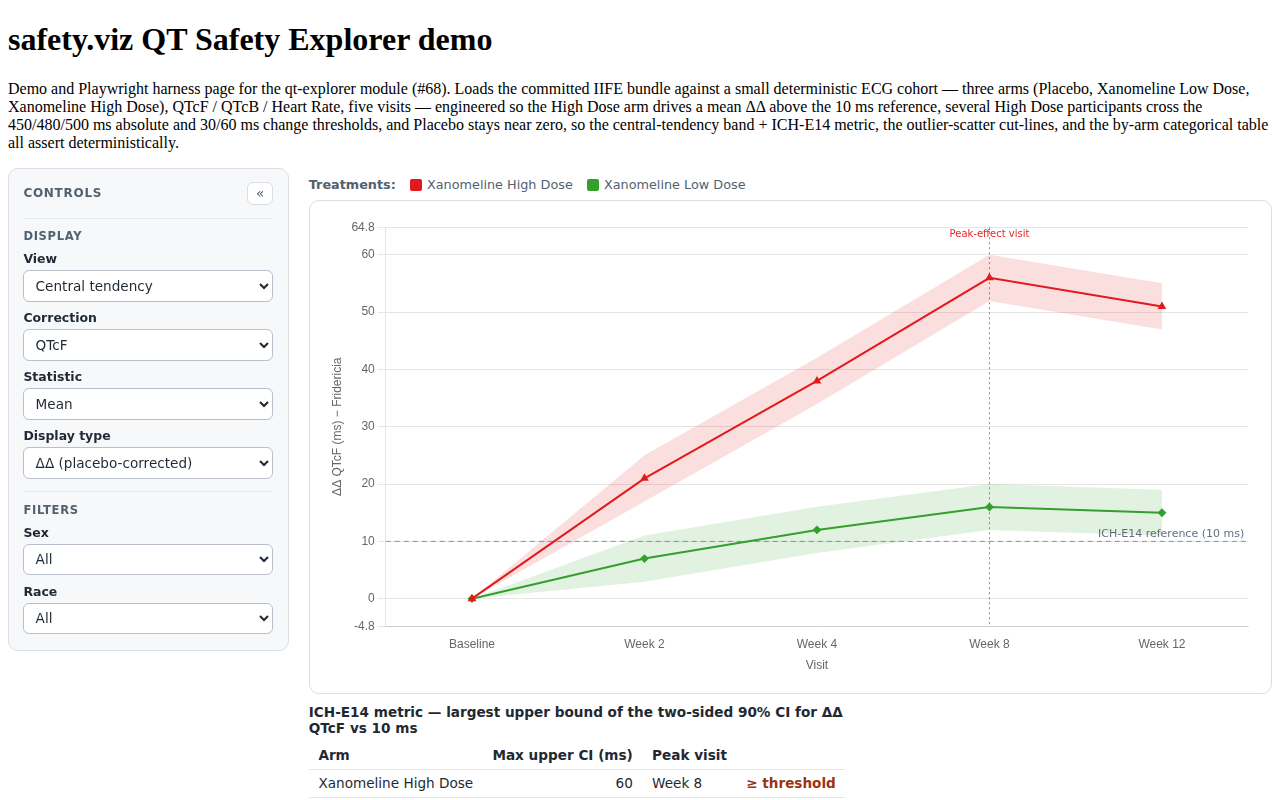Click the Low Dose diamond marker at Week 8

pos(989,507)
